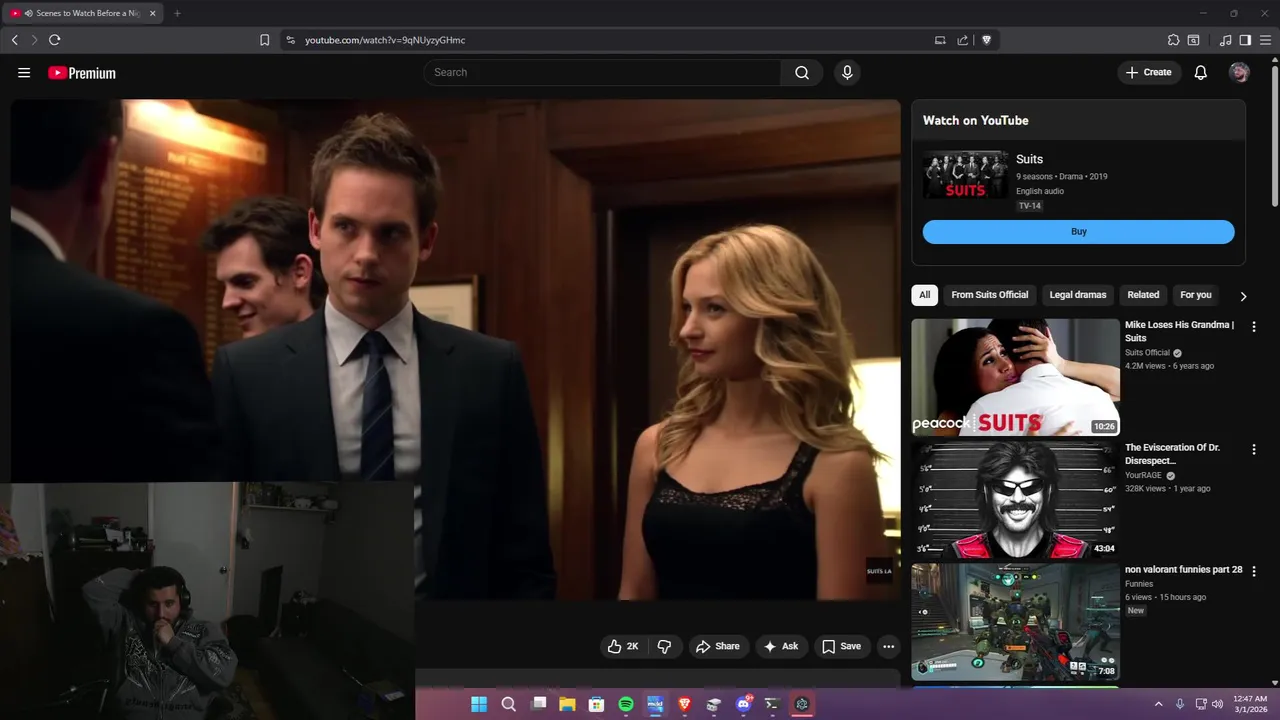Open YouTube notifications bell
Viewport: 1280px width, 720px height.
coord(1201,72)
